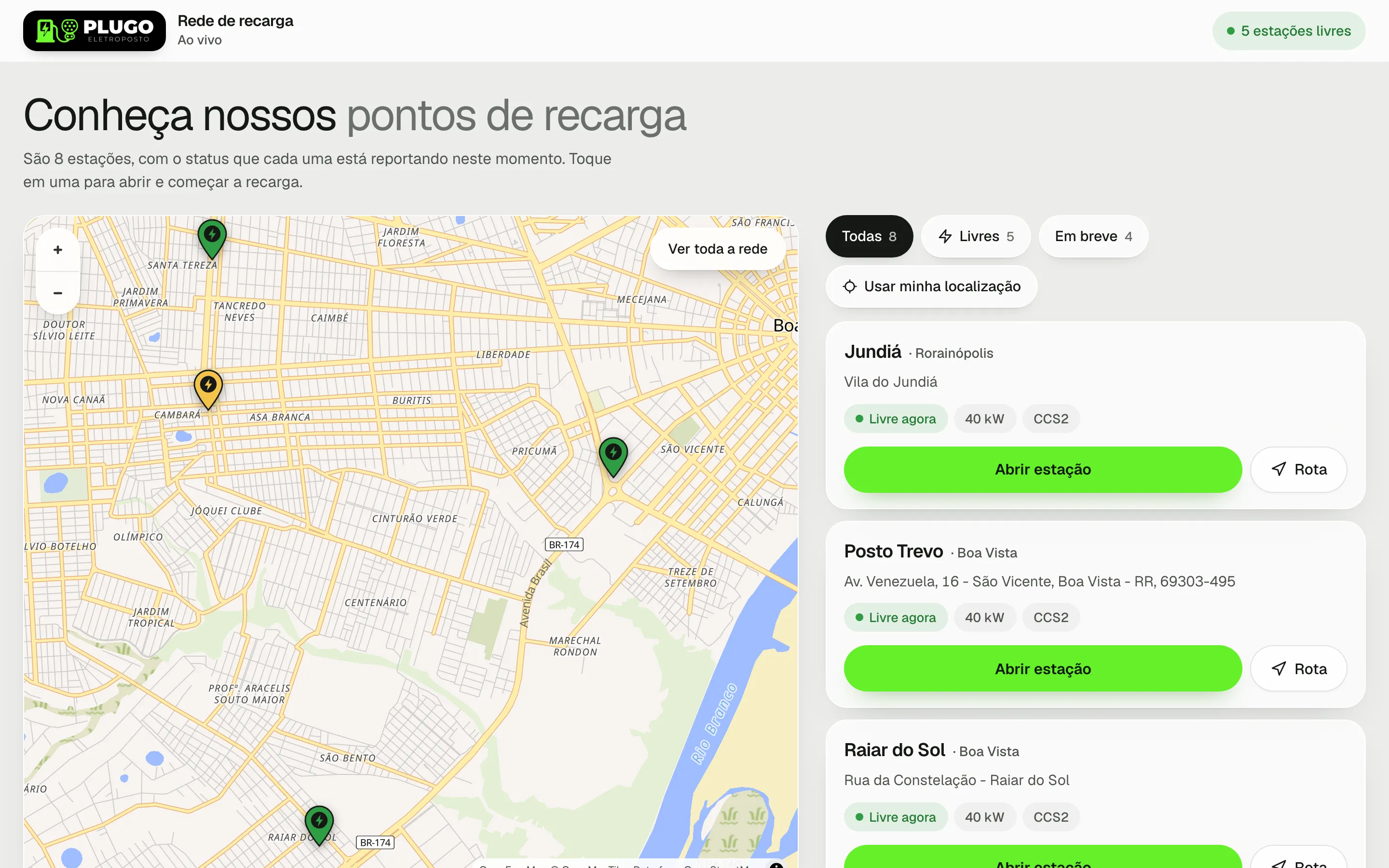Click Livre agora chip on Raiar do Sol card

pyautogui.click(x=896, y=816)
